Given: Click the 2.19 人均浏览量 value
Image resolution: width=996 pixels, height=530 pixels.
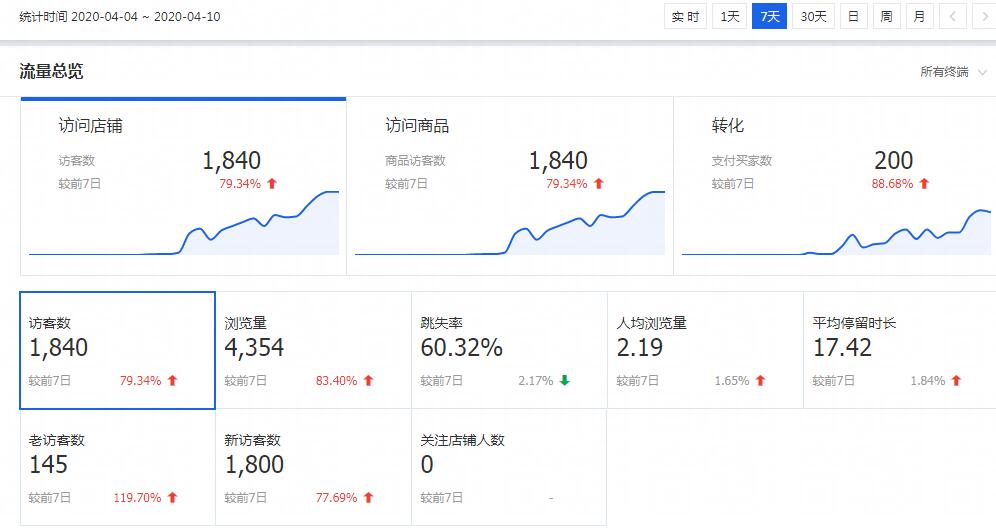Looking at the screenshot, I should pos(640,348).
